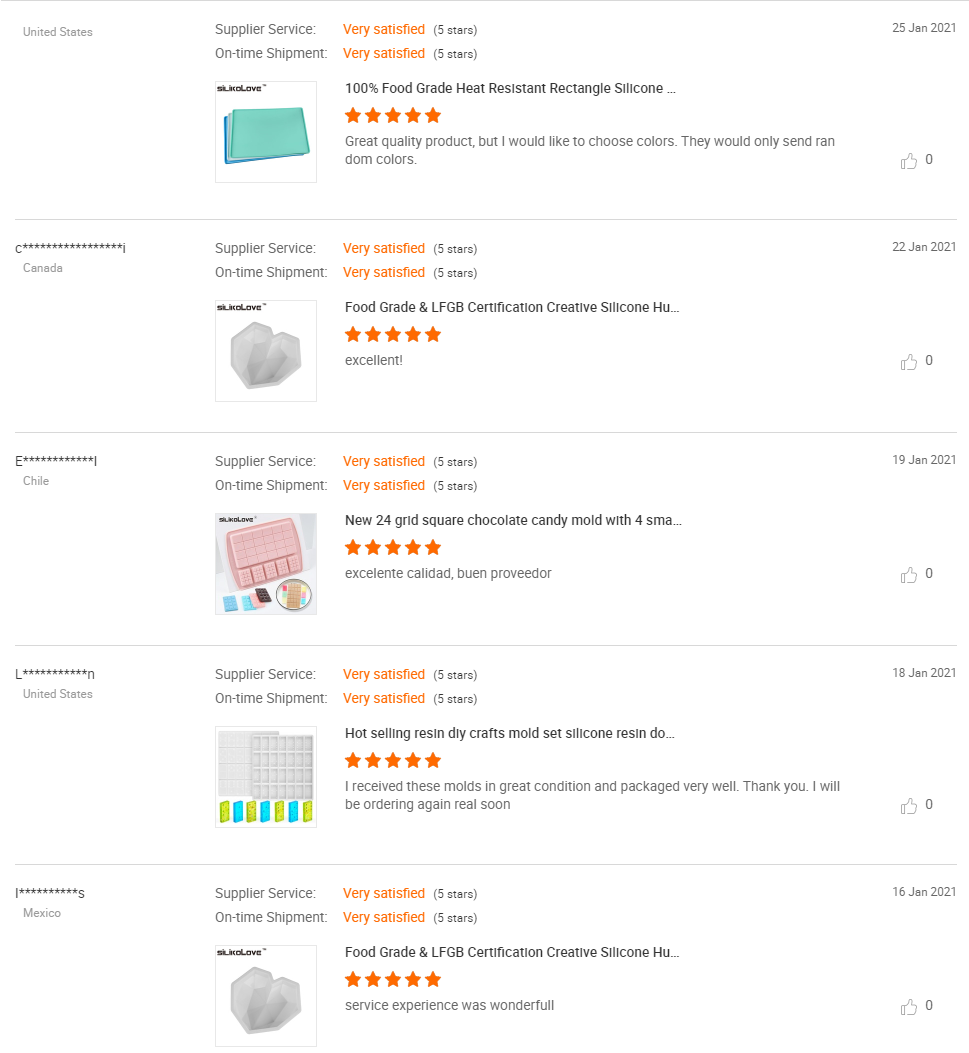Viewport: 969px width, 1053px height.
Task: Open "100% Food Grade Heat Resistant Rectangle Silicone" product link
Action: point(510,89)
